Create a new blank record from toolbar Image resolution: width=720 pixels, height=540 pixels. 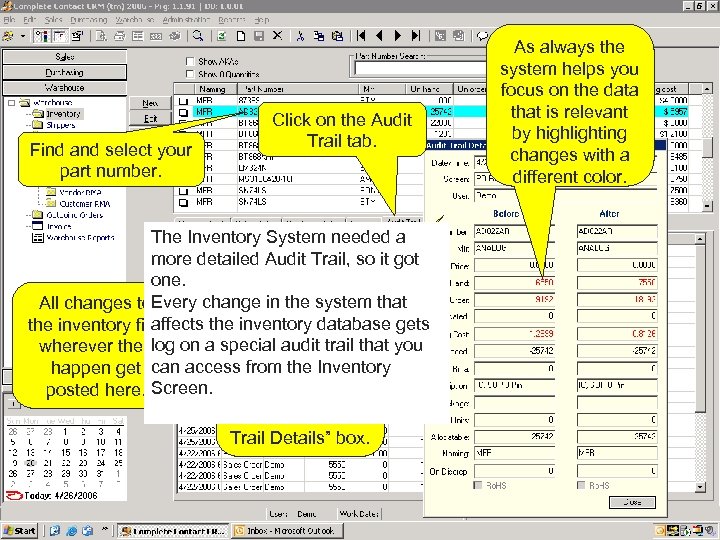[241, 36]
